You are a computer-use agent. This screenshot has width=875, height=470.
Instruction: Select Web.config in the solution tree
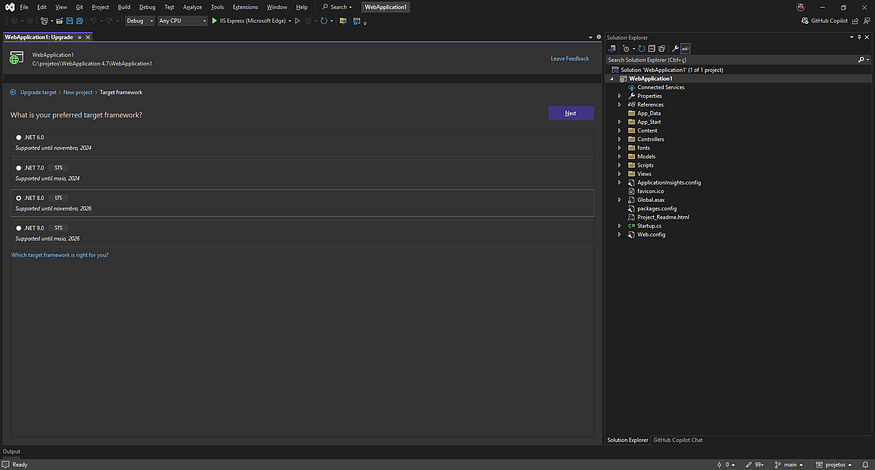(651, 234)
